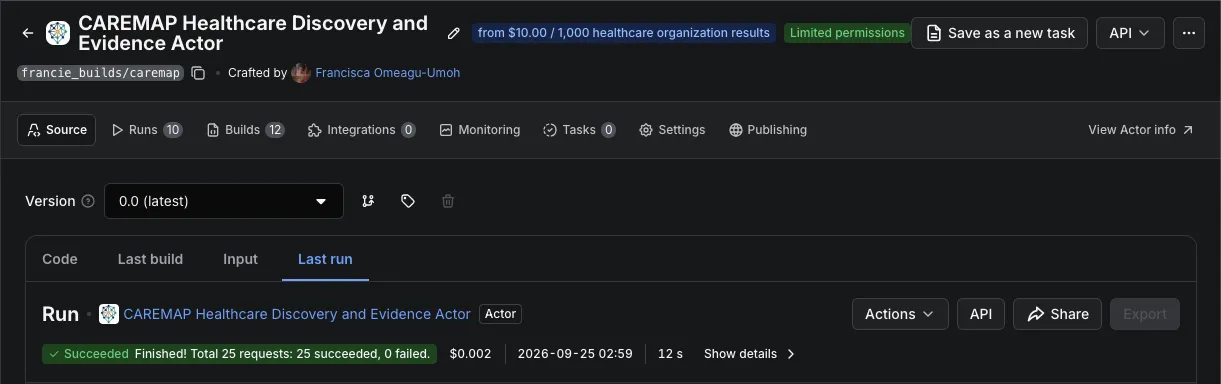Click the Version help question icon
Image resolution: width=1221 pixels, height=384 pixels.
(x=88, y=201)
